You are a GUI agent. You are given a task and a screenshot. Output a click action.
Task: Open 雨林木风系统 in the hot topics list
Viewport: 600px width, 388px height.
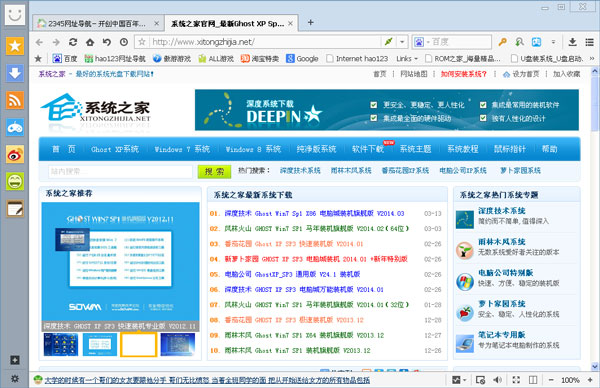[x=502, y=242]
